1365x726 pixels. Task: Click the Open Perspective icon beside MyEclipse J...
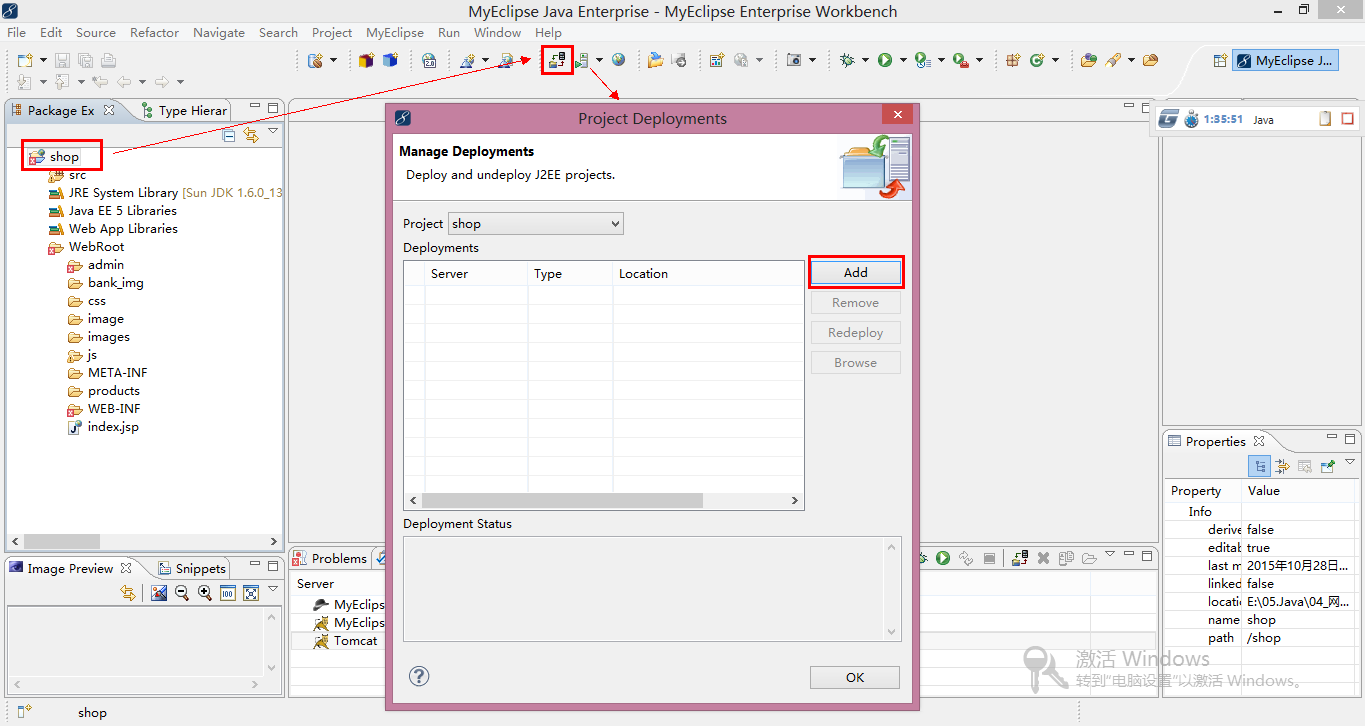1219,60
